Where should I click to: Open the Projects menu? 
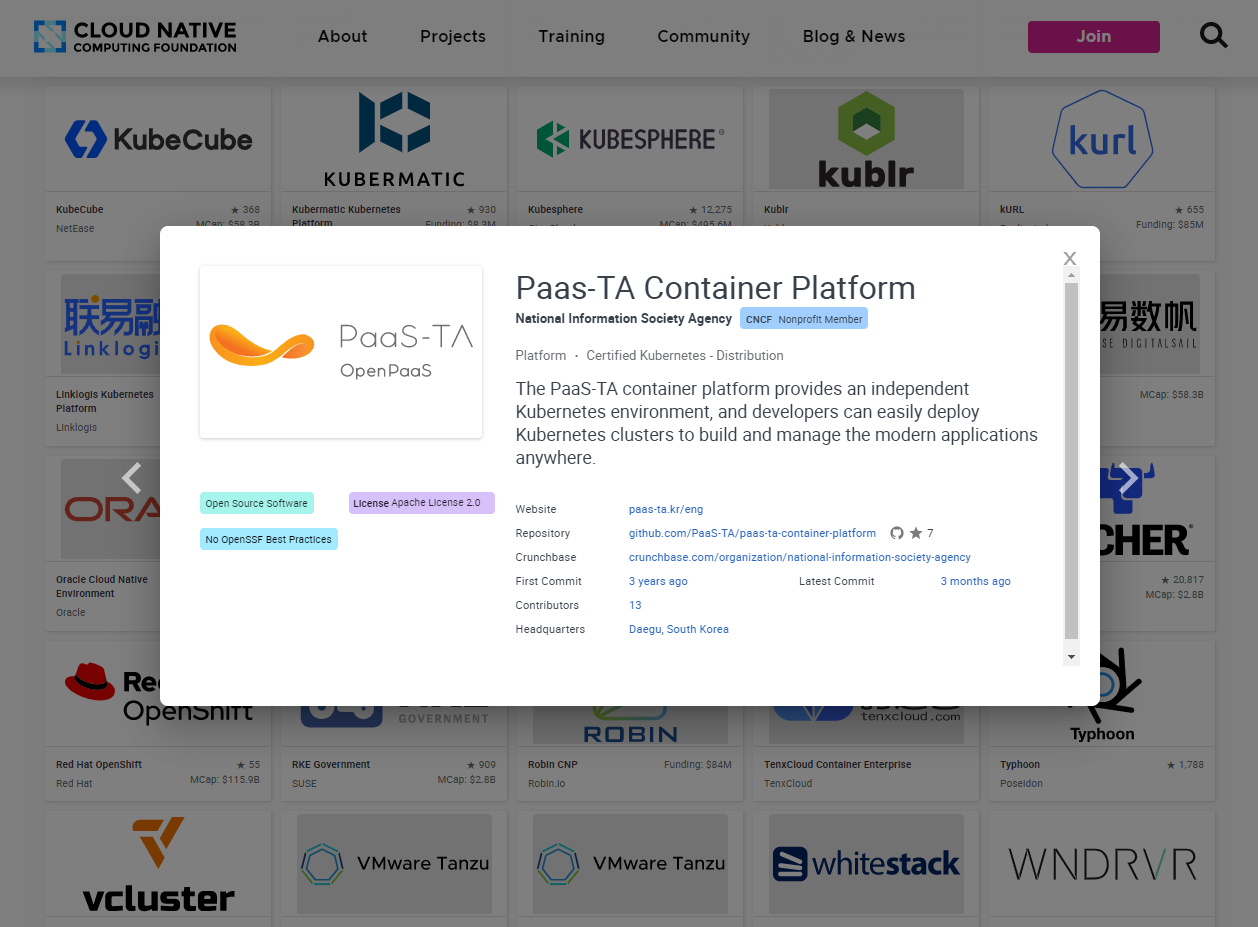452,36
